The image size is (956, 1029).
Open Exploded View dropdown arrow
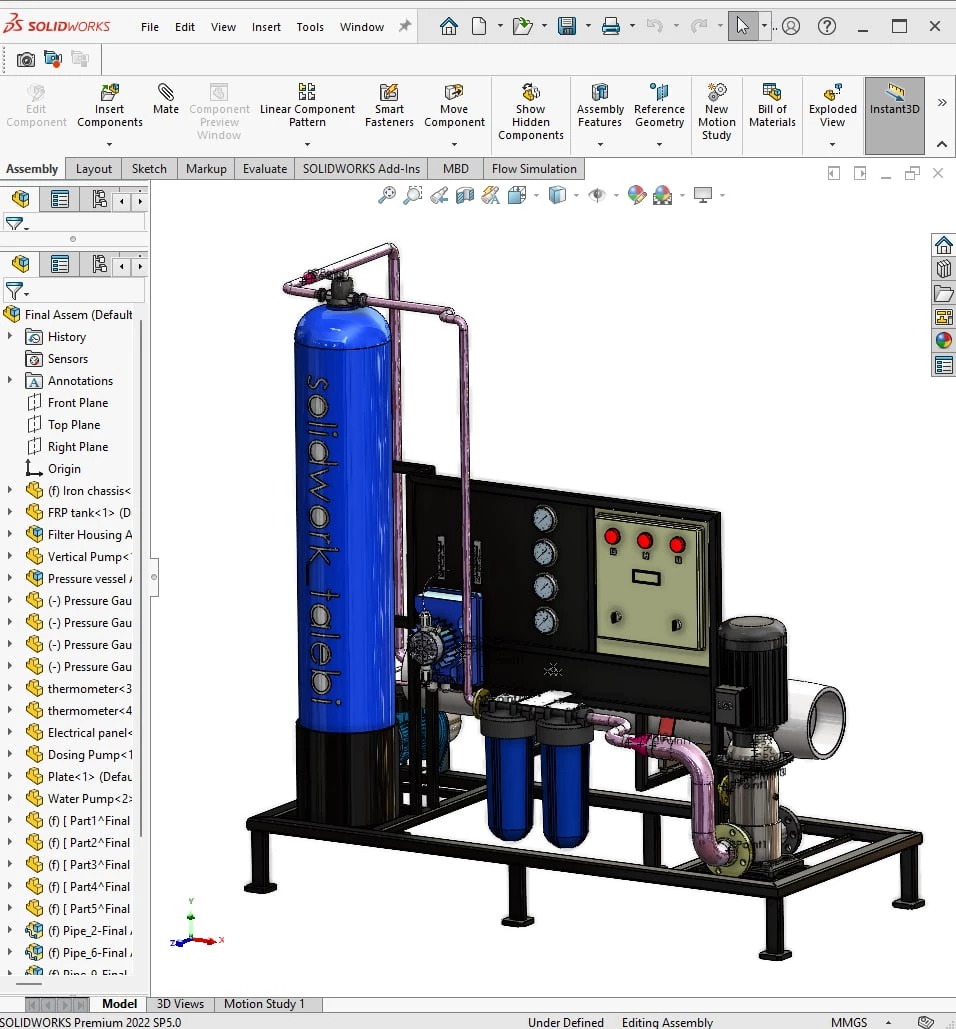(x=832, y=144)
